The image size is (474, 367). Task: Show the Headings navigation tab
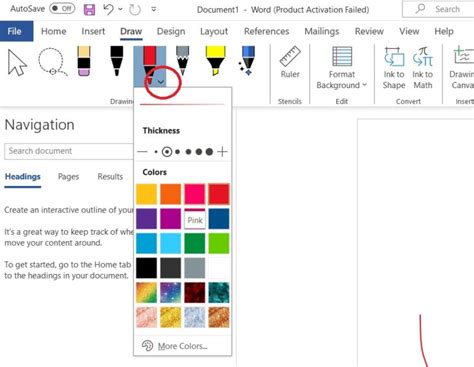[23, 177]
